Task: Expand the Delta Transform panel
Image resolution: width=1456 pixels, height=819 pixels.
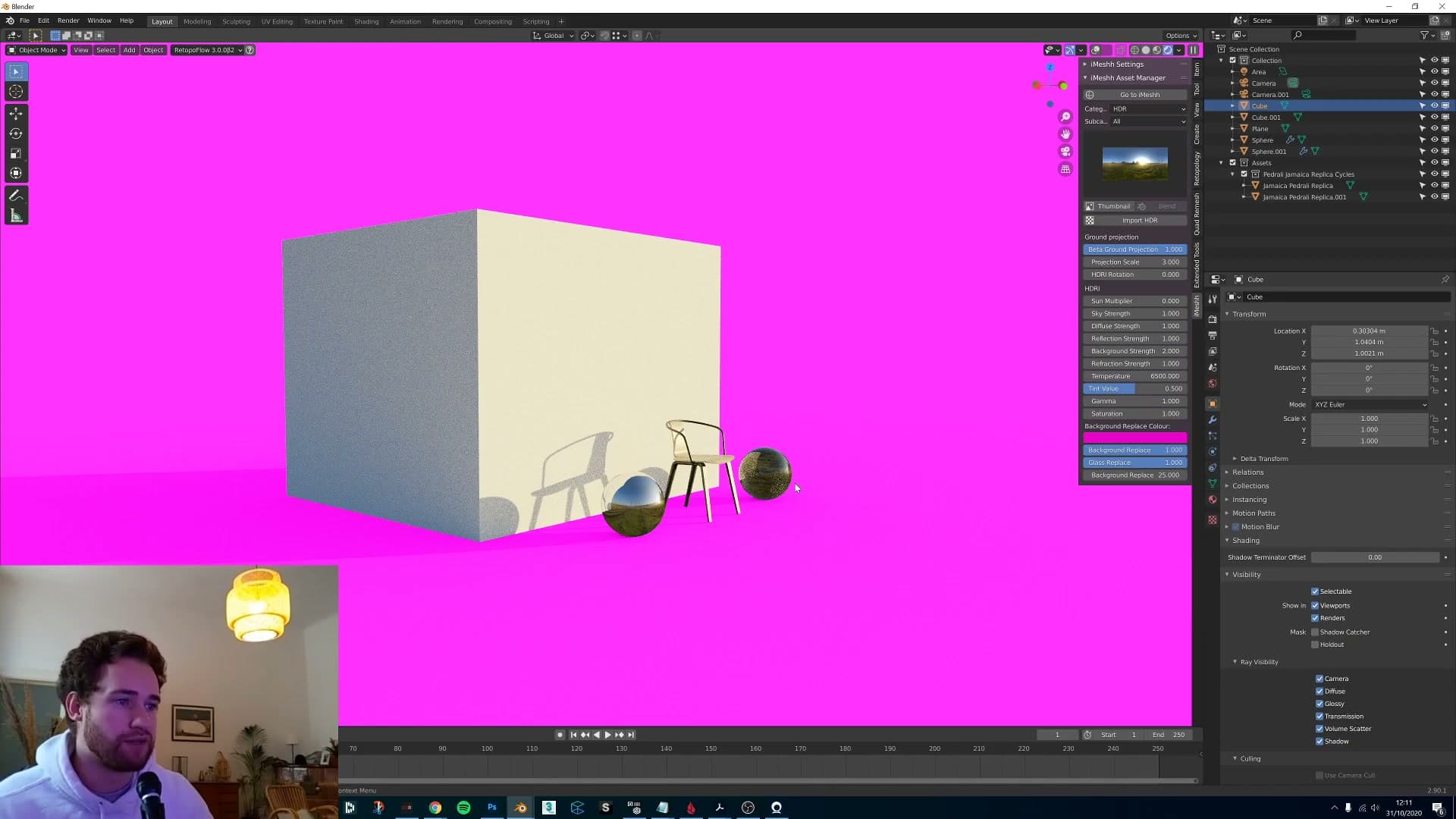Action: [x=1263, y=459]
